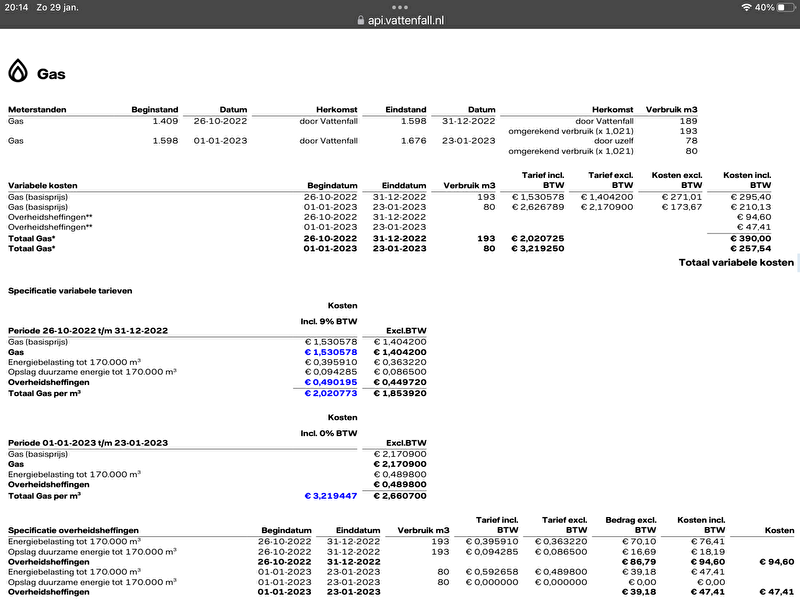Select tariff € 2,626789 incl. BTW
The height and width of the screenshot is (600, 800).
[538, 207]
